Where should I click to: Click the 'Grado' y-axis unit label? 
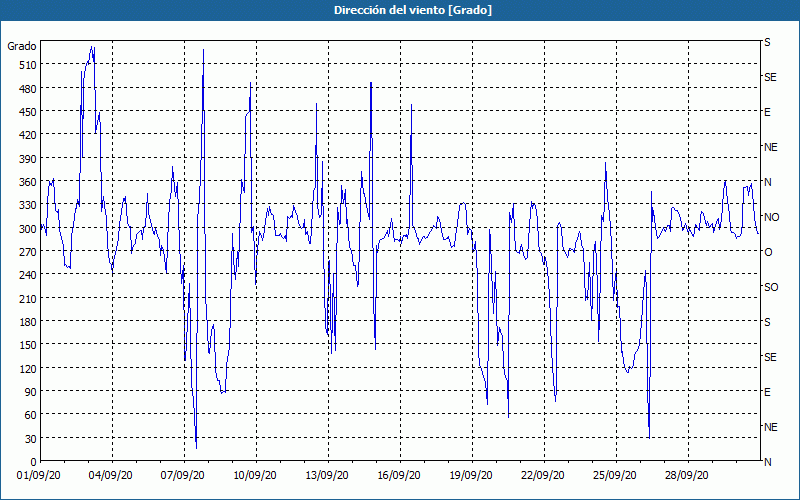[22, 47]
